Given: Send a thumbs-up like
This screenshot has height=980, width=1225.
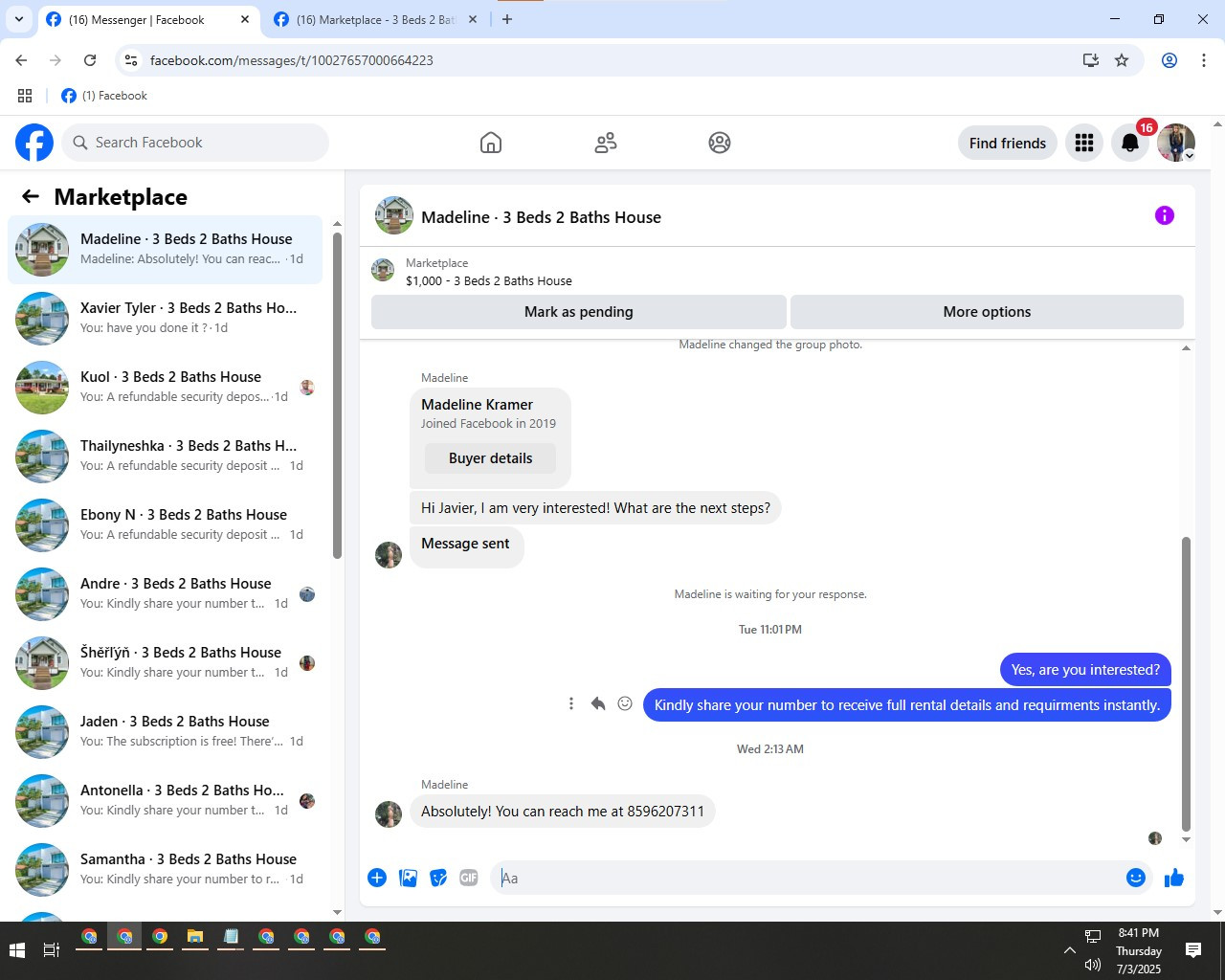Looking at the screenshot, I should [1174, 878].
